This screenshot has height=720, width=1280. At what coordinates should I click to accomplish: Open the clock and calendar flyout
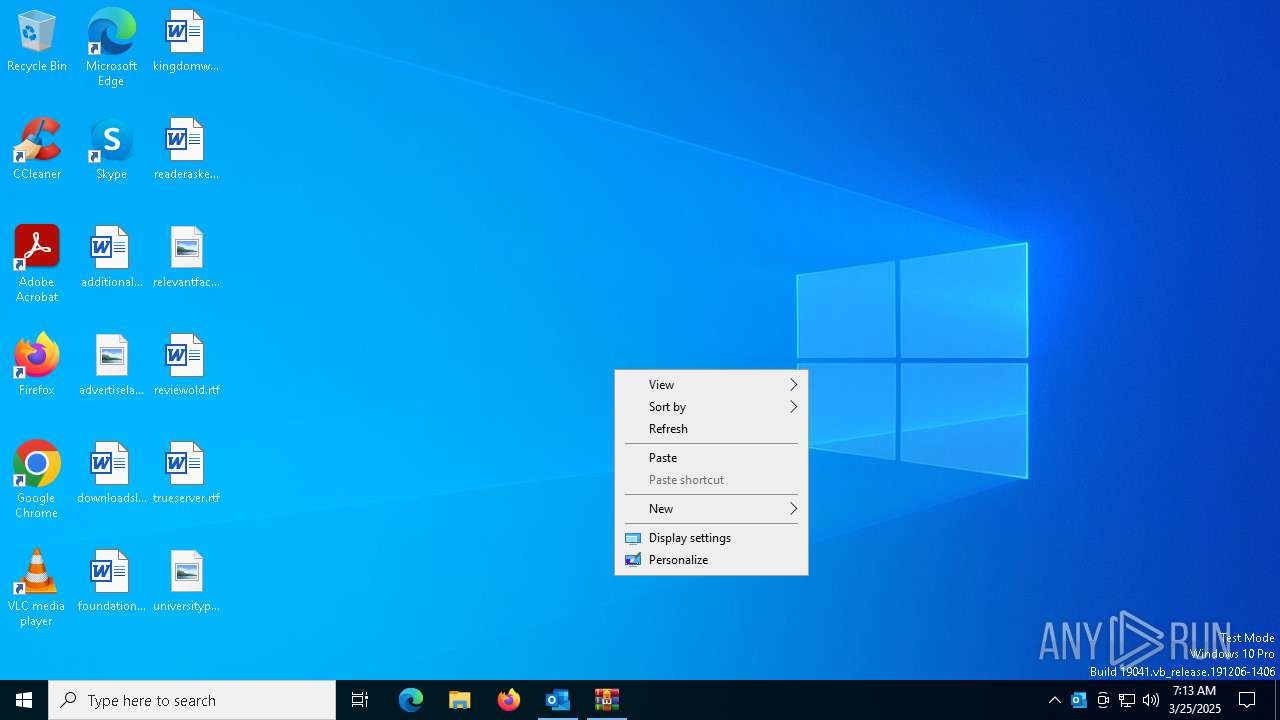[x=1195, y=700]
